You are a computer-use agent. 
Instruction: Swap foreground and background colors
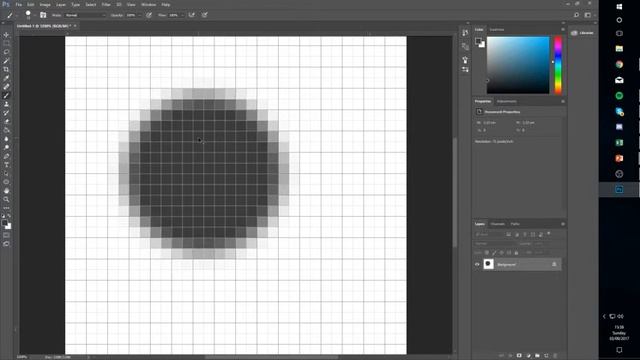[9, 216]
